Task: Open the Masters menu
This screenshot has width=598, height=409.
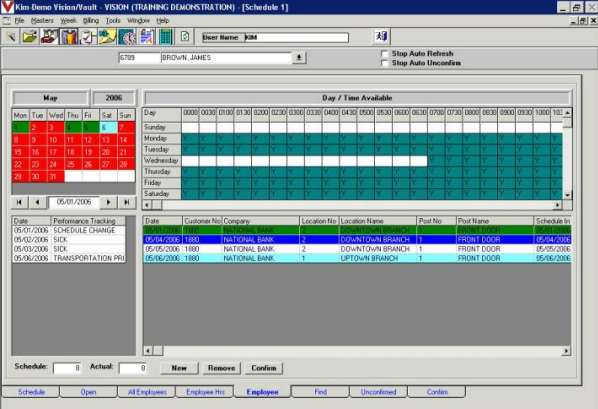Action: (42, 21)
